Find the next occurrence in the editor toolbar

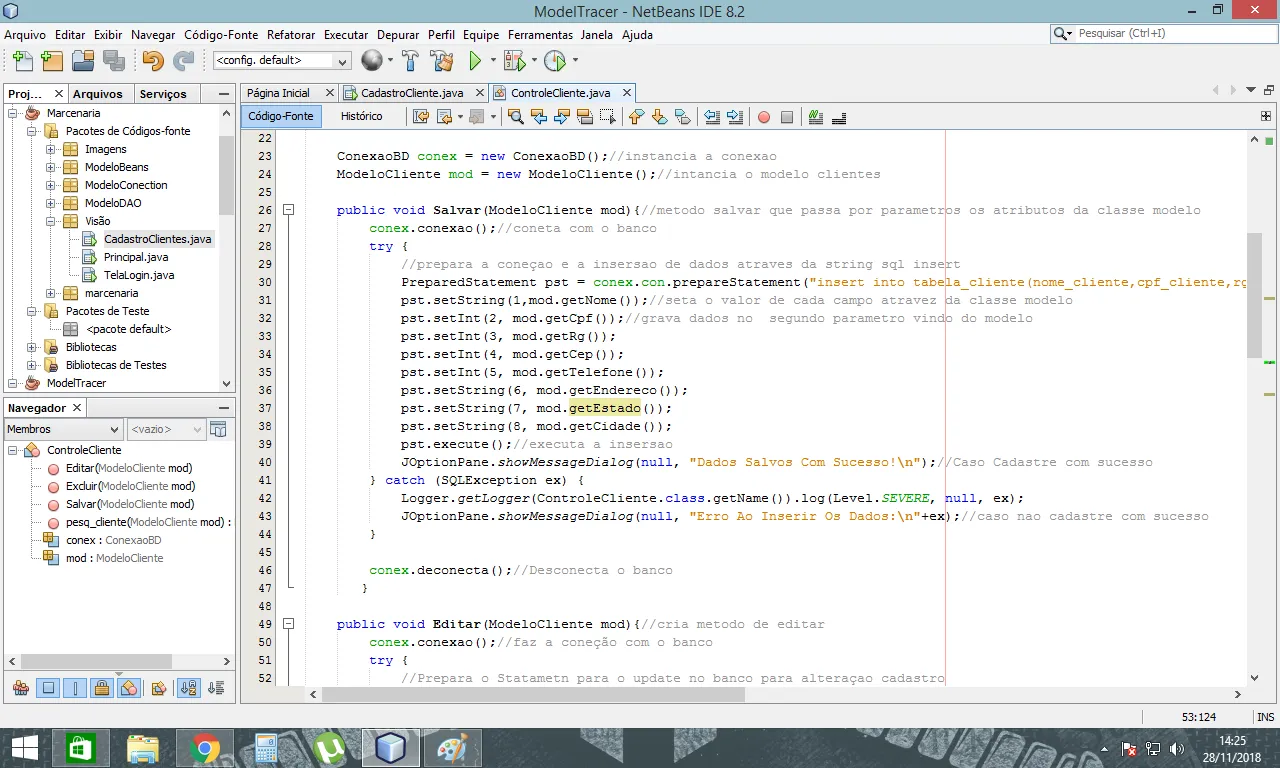tap(561, 117)
